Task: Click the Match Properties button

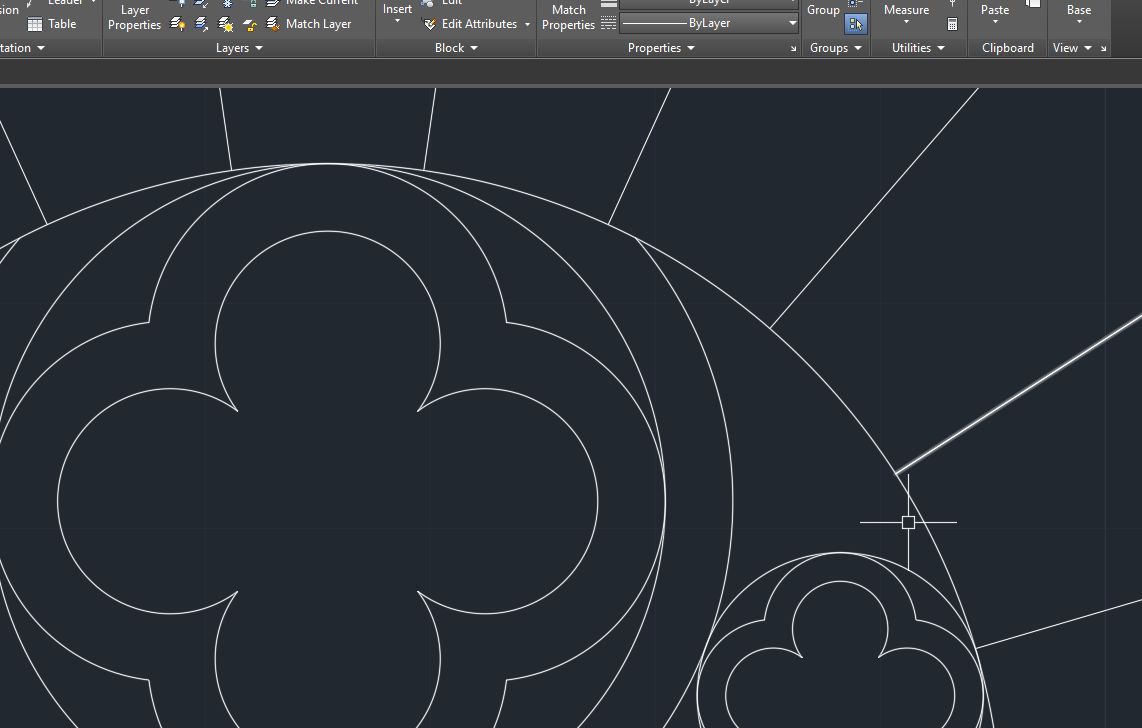Action: click(x=568, y=17)
